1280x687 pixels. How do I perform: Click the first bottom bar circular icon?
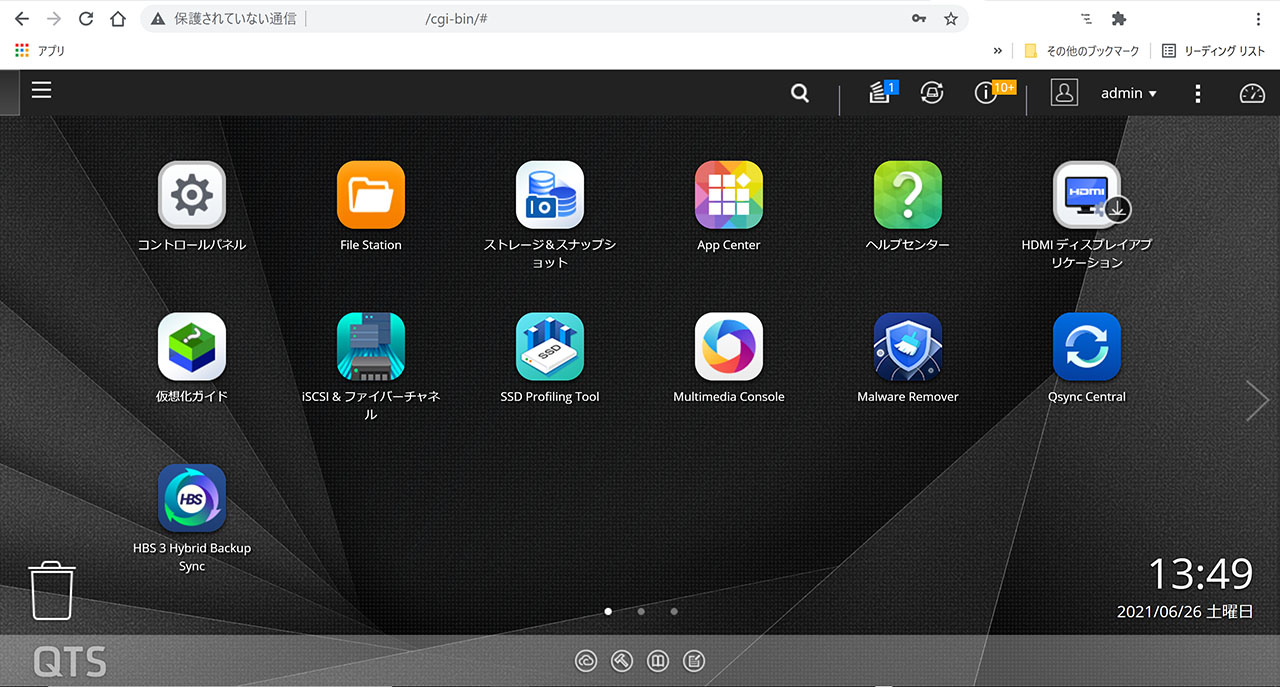[x=586, y=660]
